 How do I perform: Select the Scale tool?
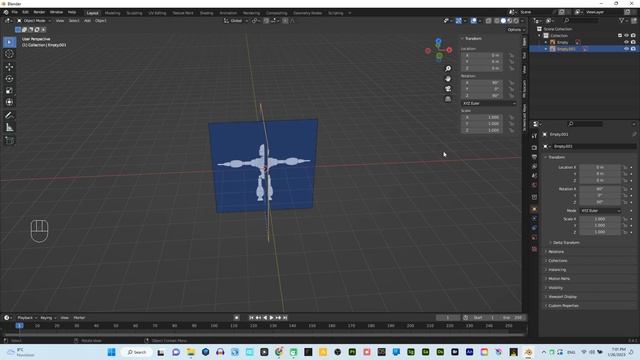(x=9, y=90)
